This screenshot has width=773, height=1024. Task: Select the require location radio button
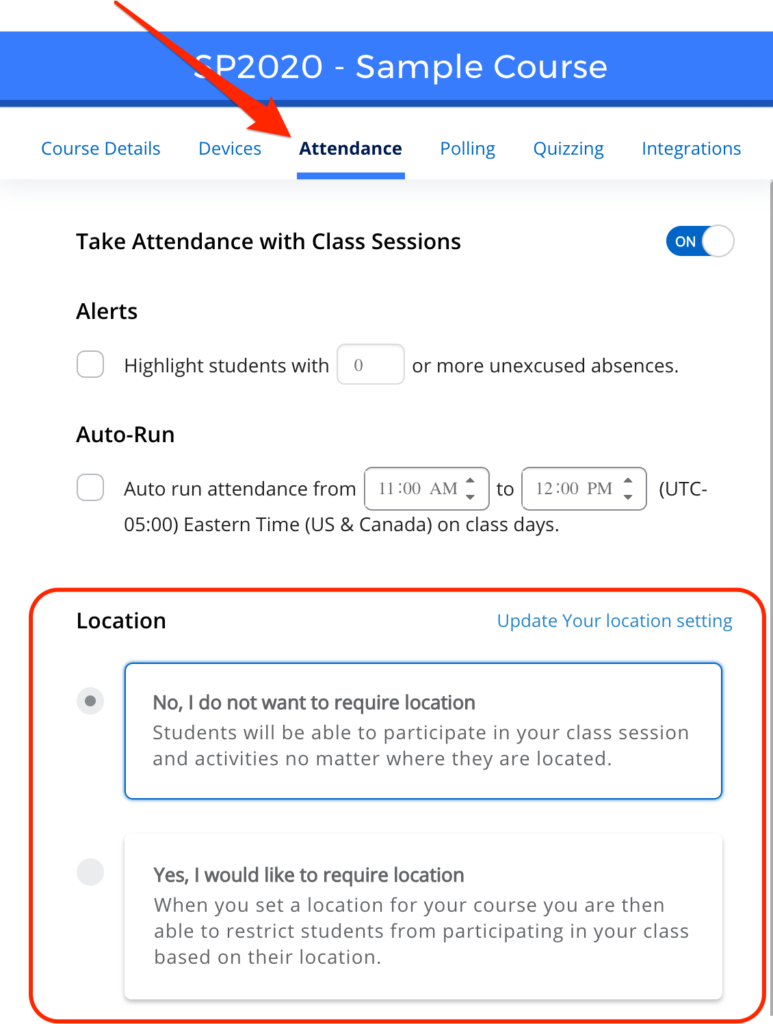pyautogui.click(x=91, y=873)
